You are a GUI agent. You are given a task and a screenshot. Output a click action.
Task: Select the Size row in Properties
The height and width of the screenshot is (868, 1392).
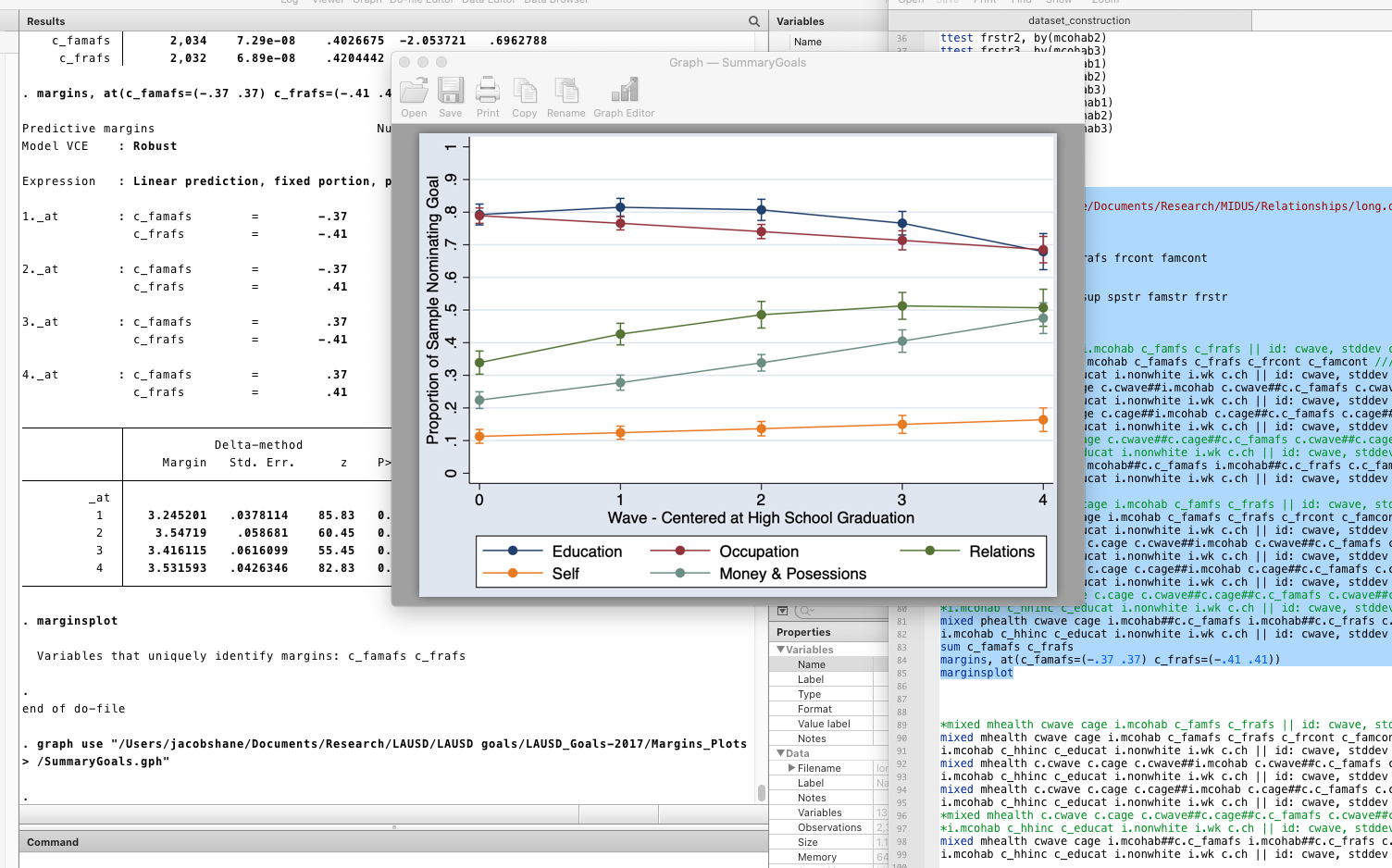[828, 842]
